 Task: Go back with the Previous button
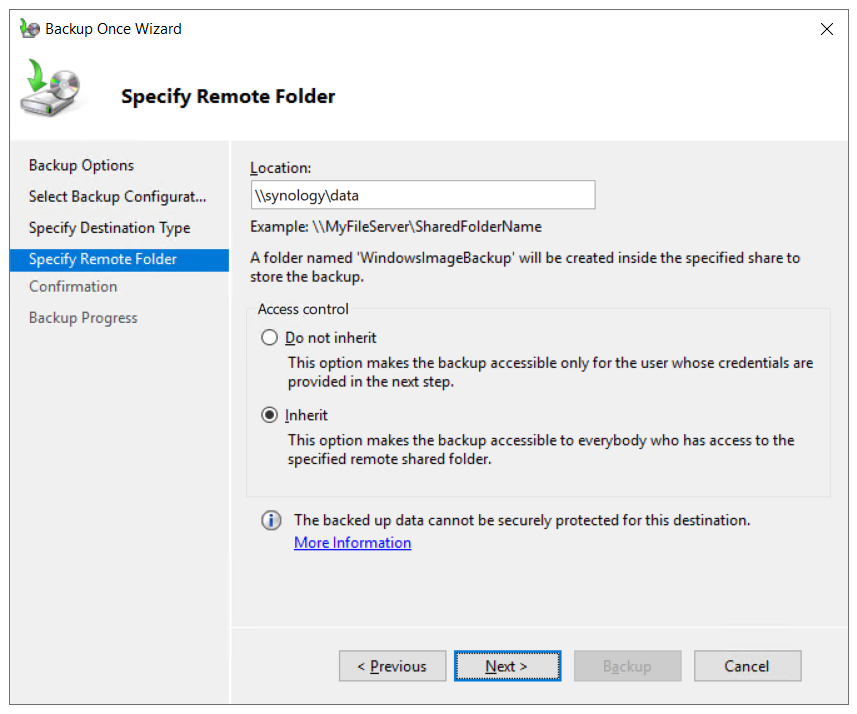click(393, 666)
